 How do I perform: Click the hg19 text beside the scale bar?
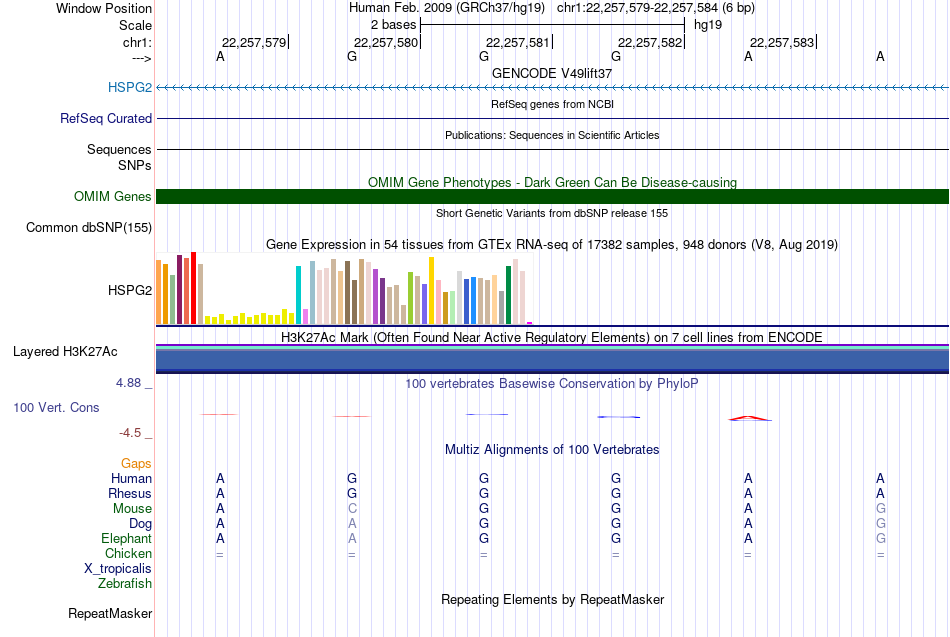point(708,25)
